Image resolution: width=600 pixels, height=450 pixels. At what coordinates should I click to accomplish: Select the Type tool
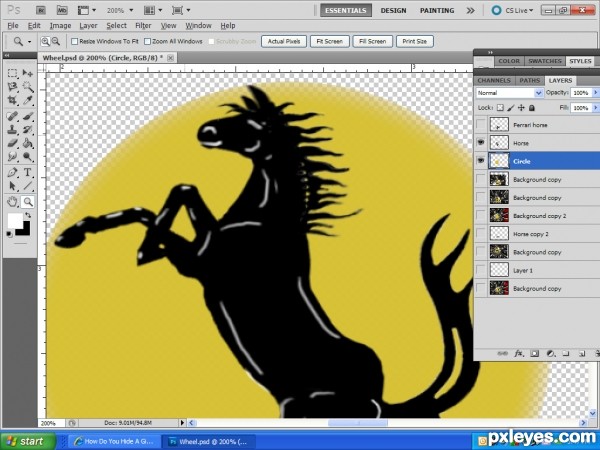click(28, 172)
